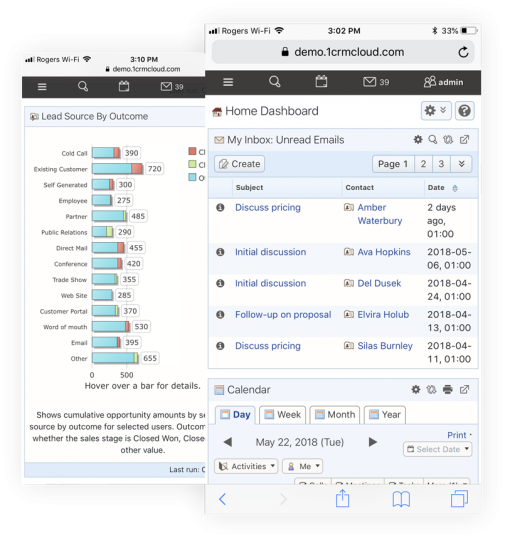Switch calendar to Day tab
The width and height of the screenshot is (505, 538).
[235, 414]
